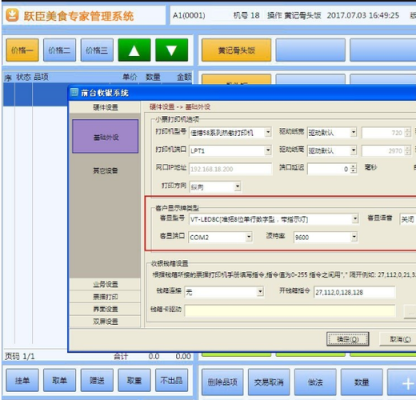Switch to the 双屏设置 panel

105,321
